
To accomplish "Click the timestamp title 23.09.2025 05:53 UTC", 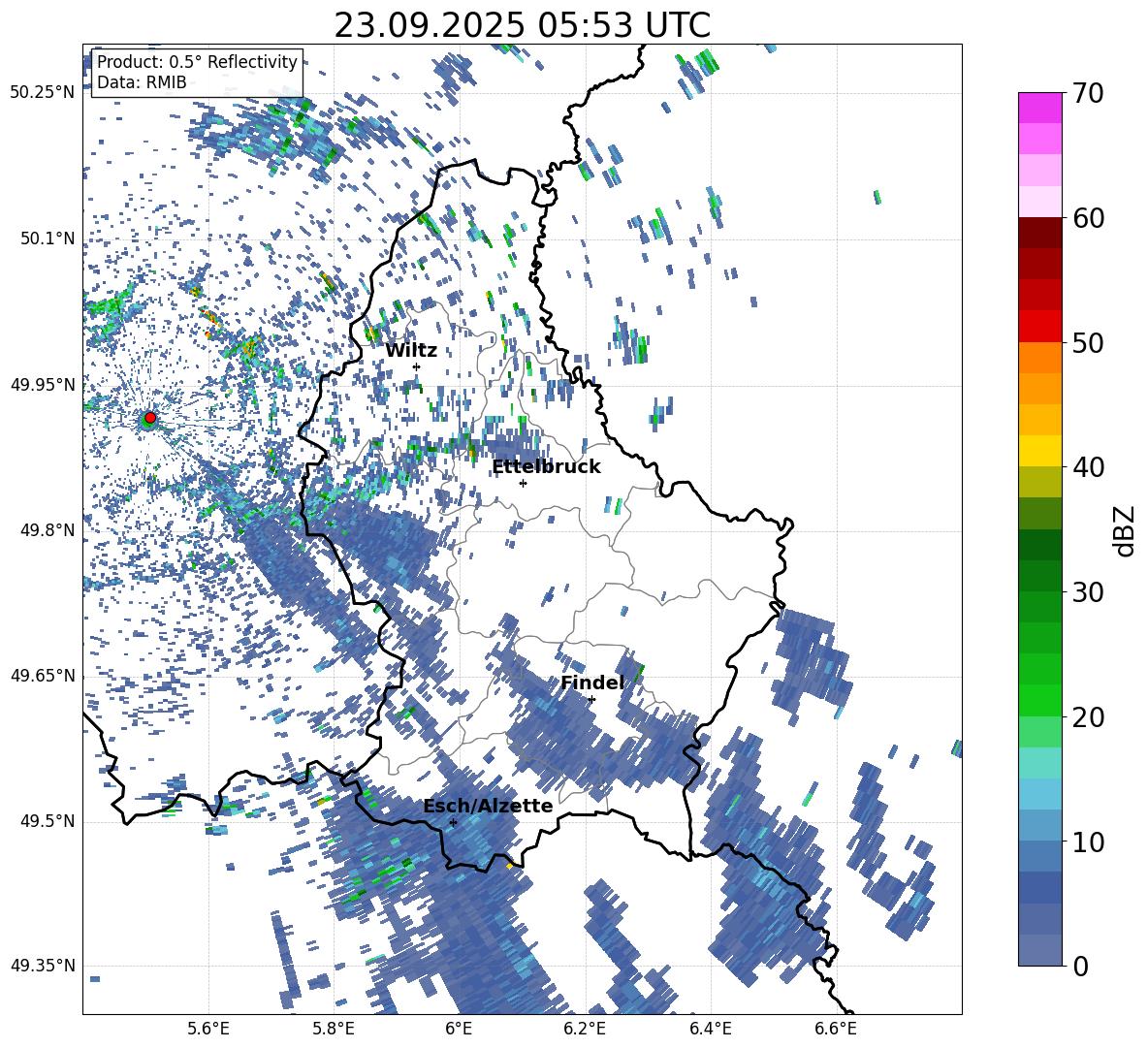I will point(522,25).
